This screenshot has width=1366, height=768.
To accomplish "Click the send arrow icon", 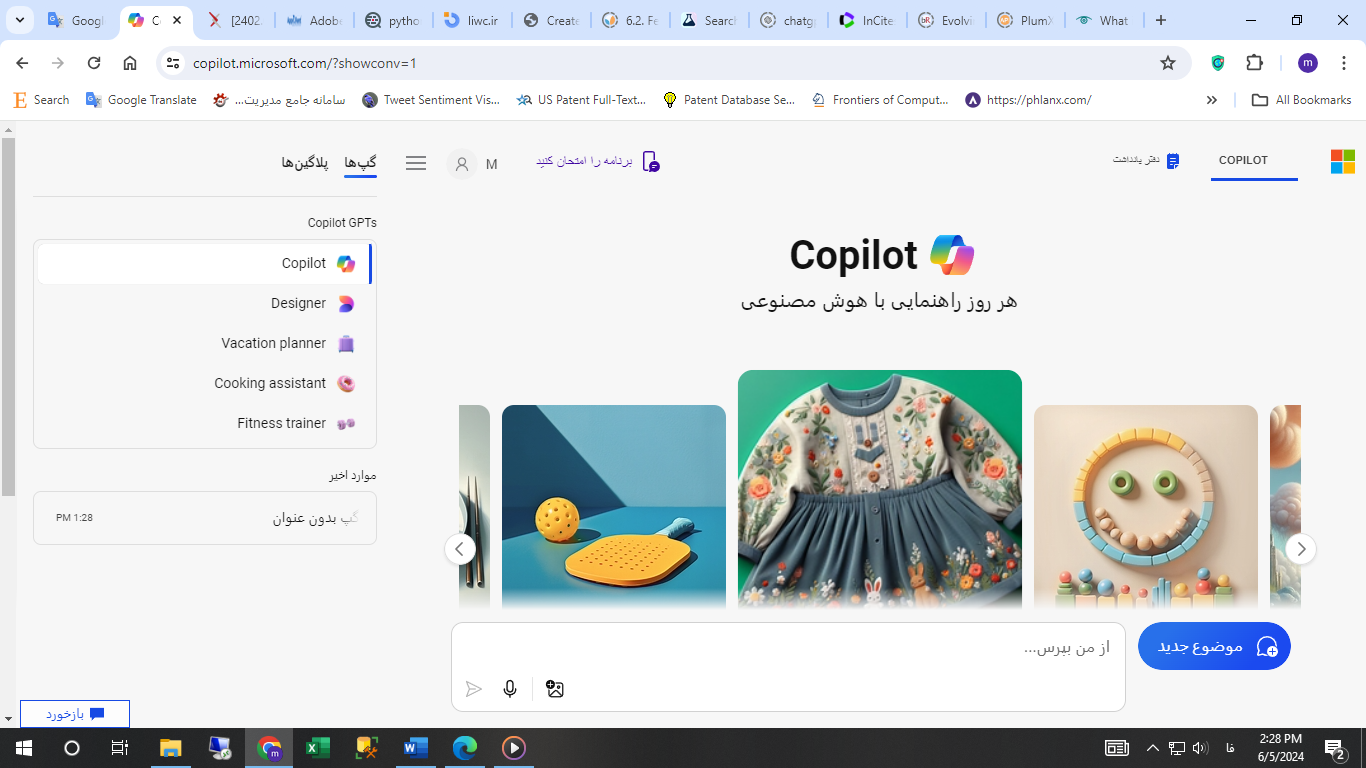I will pyautogui.click(x=474, y=689).
